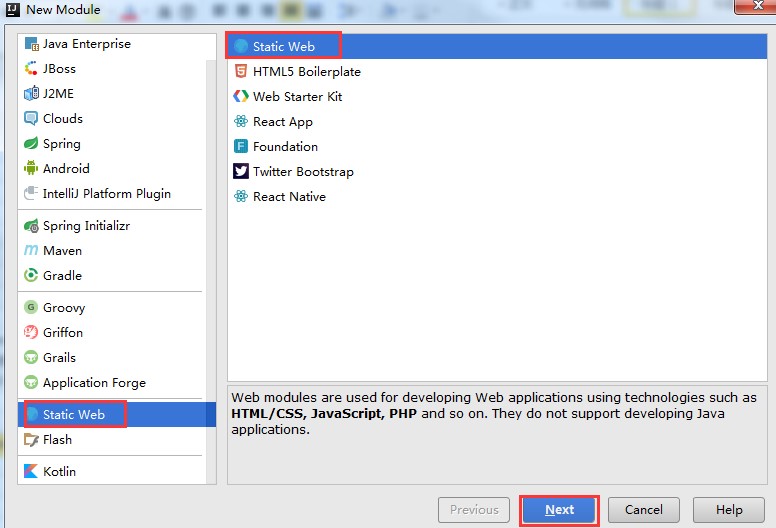Choose JBoss in the module list
The height and width of the screenshot is (528, 776).
(59, 69)
